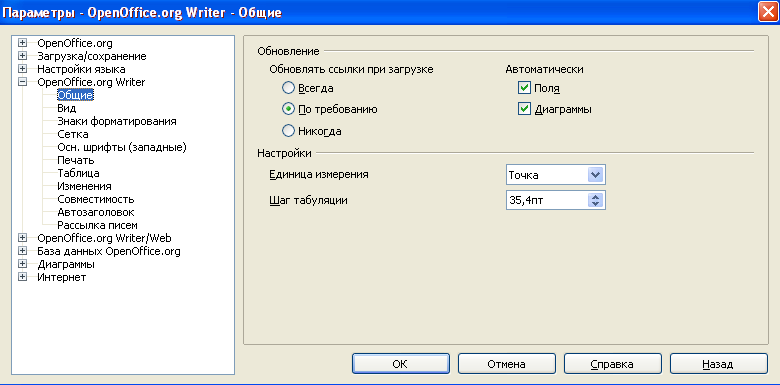Open the Таблица settings page
The height and width of the screenshot is (385, 780).
click(x=78, y=173)
